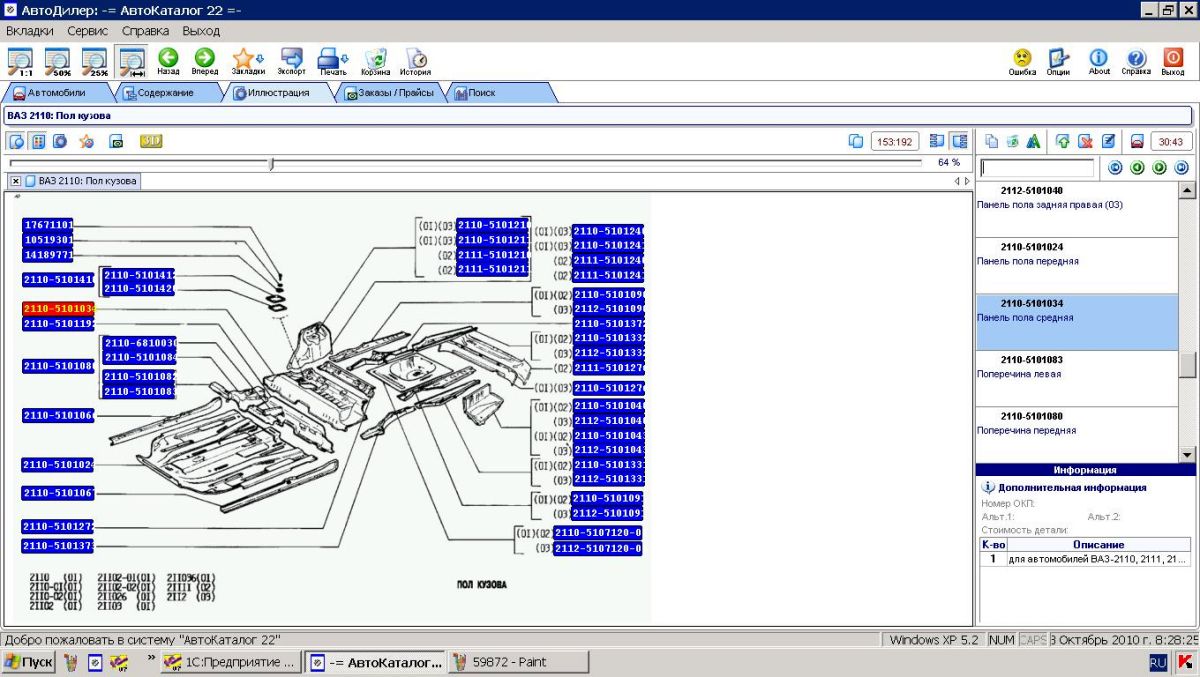
Task: Open the Корзина basket
Action: click(x=376, y=61)
